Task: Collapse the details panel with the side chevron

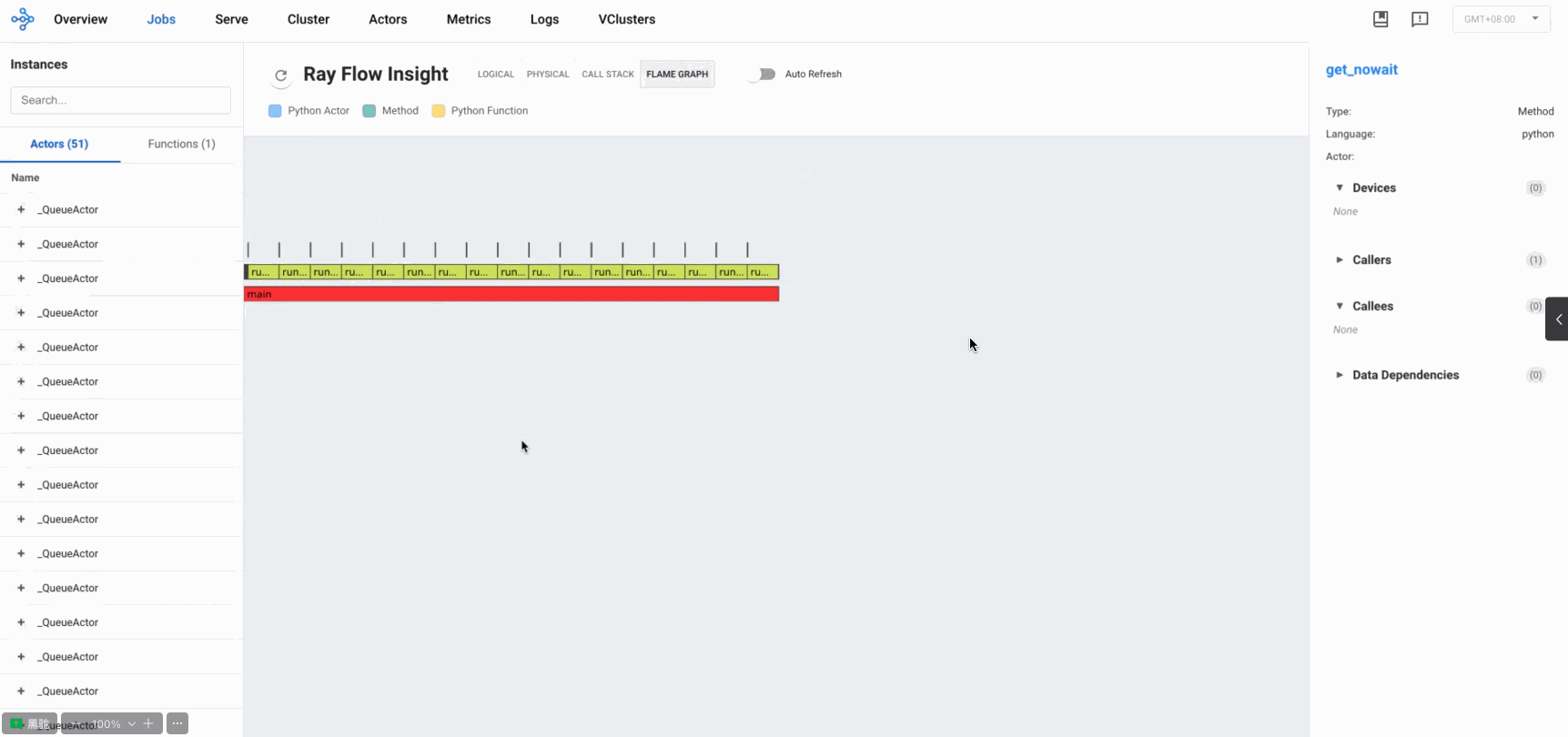Action: (1557, 318)
